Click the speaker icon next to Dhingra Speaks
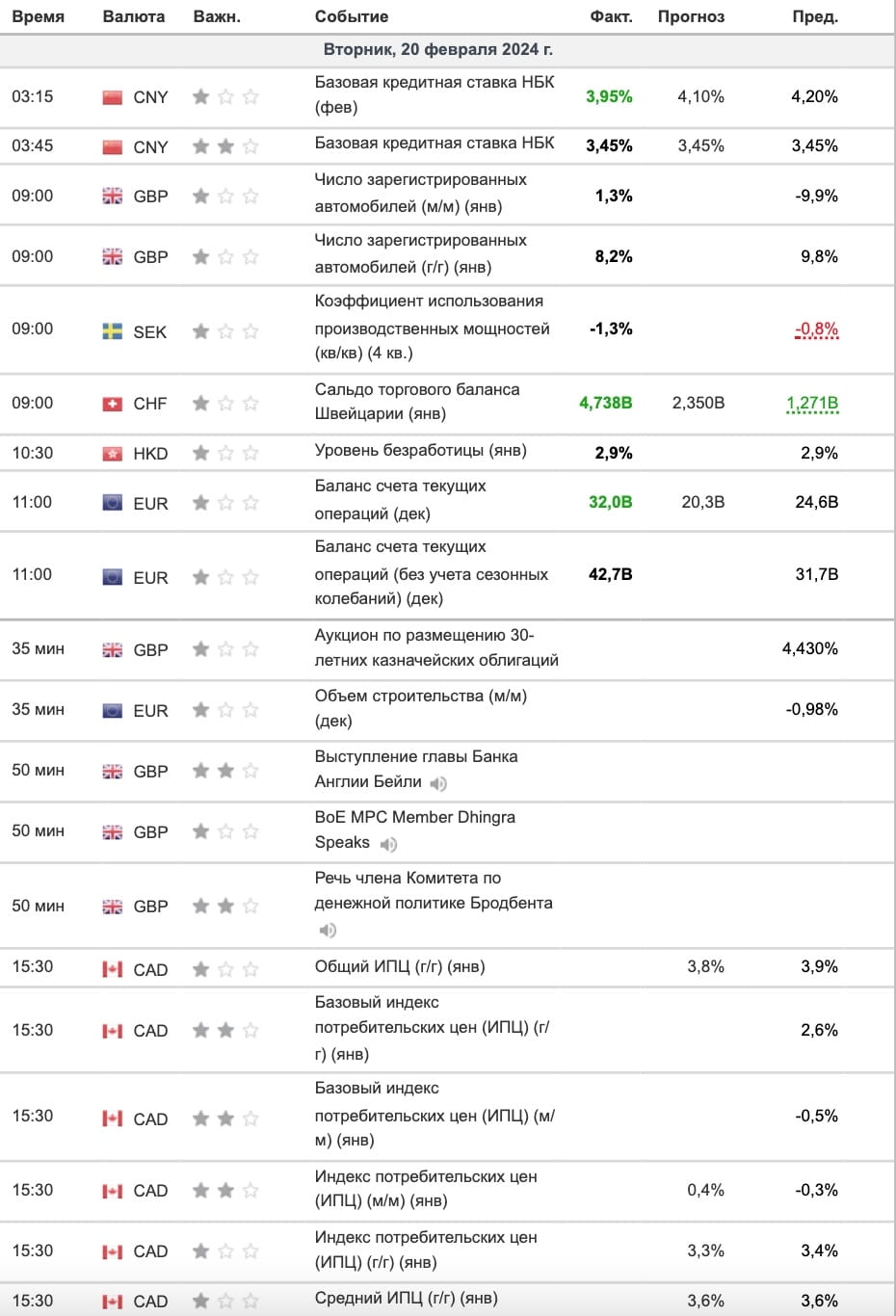The image size is (896, 1316). 388,843
